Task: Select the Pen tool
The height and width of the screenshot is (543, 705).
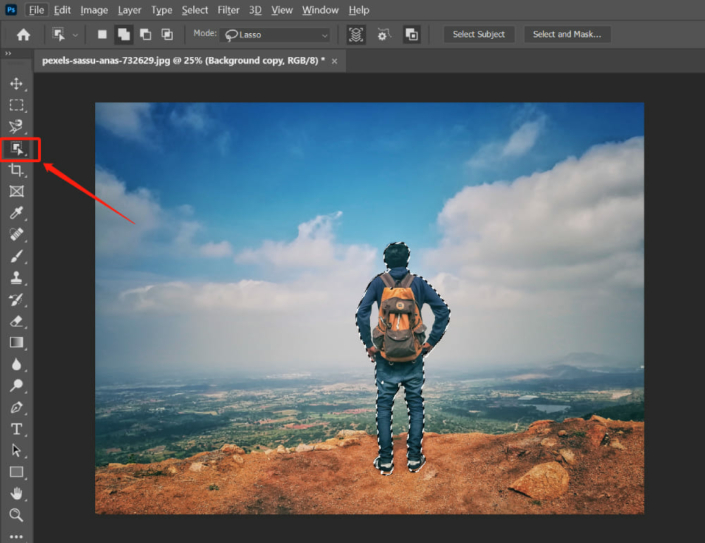Action: point(16,408)
